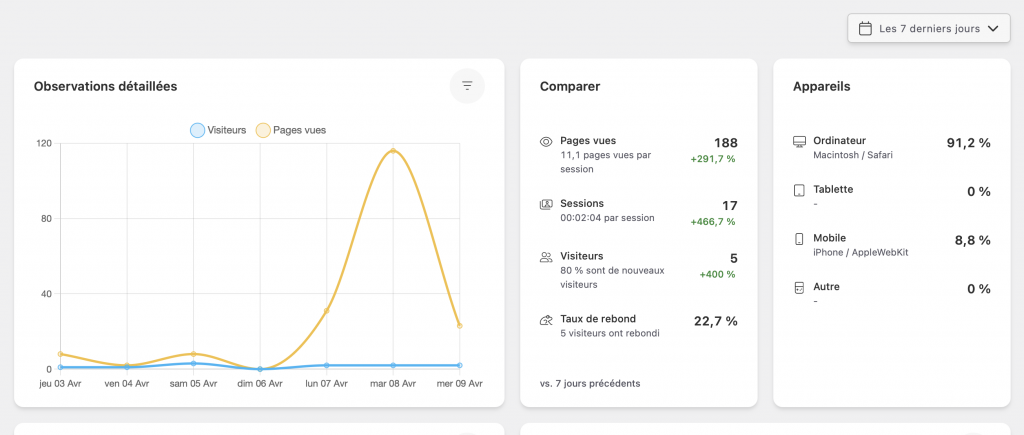The height and width of the screenshot is (435, 1024).
Task: Click the +291,7 % change value
Action: pos(713,159)
